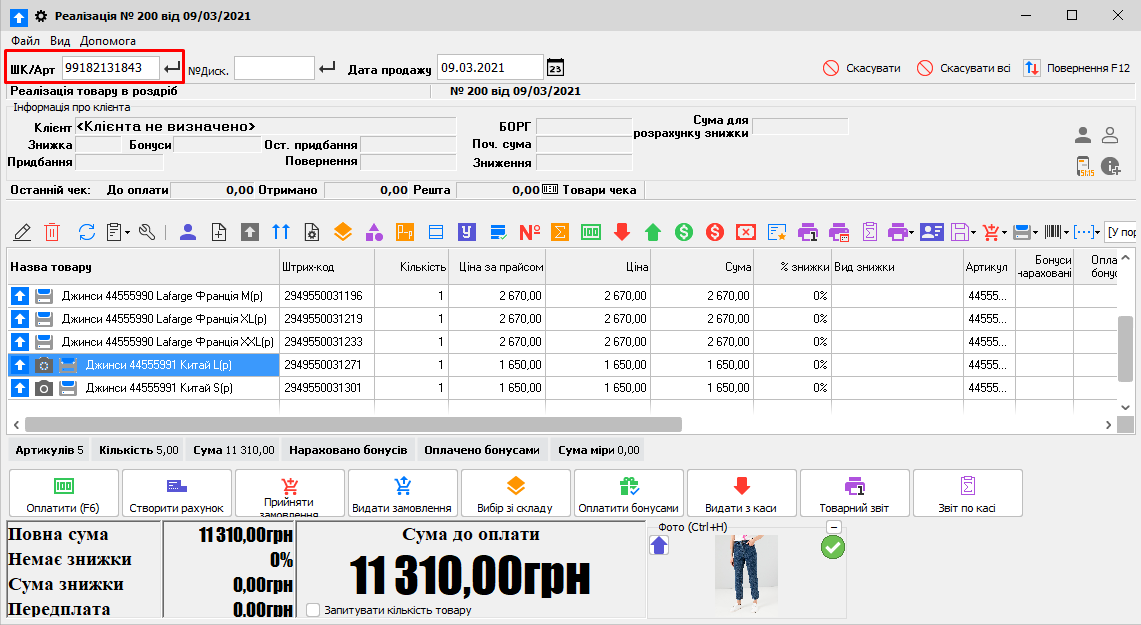1141x625 pixels.
Task: Expand the barcode icon dropdown in toolbar
Action: click(x=1067, y=233)
